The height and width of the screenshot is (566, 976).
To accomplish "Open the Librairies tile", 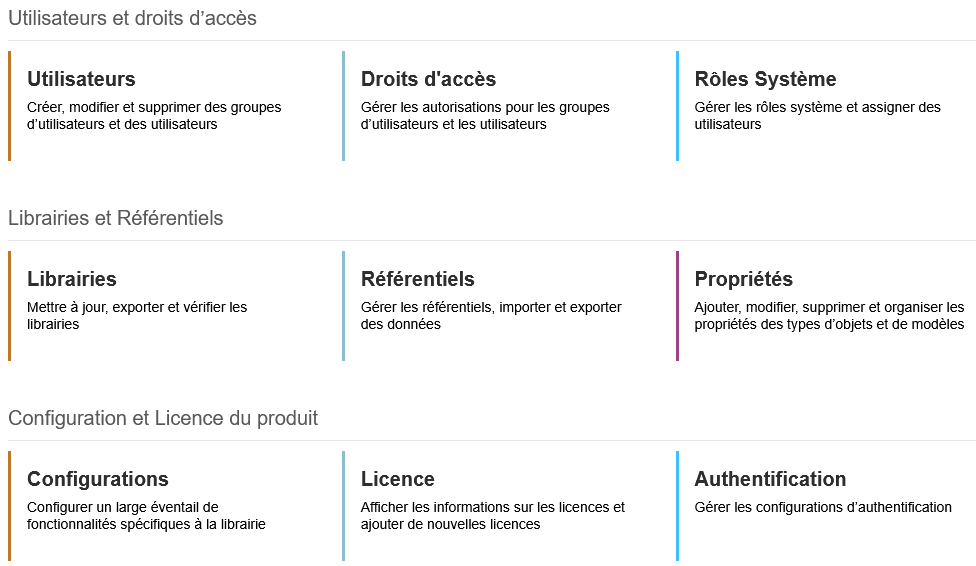I will [72, 279].
